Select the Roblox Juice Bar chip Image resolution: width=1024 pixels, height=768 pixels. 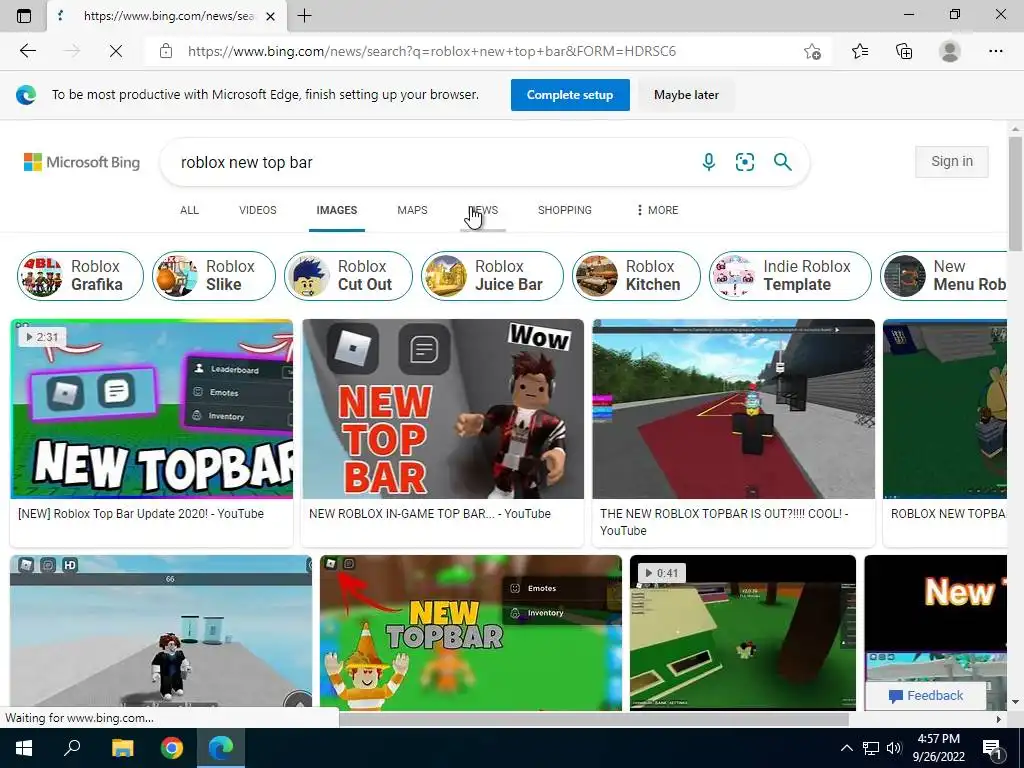tap(492, 276)
